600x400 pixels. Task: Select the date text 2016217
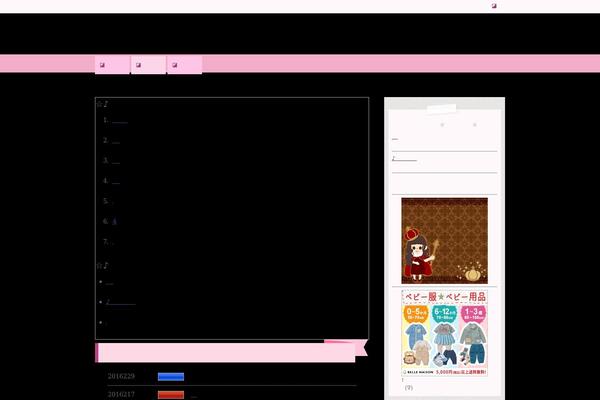(121, 395)
